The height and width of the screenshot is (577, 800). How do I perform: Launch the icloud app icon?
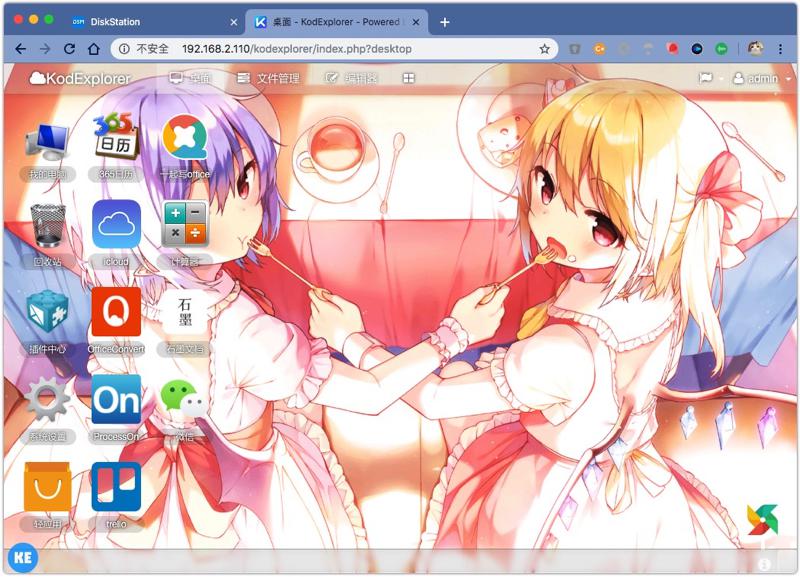[116, 223]
